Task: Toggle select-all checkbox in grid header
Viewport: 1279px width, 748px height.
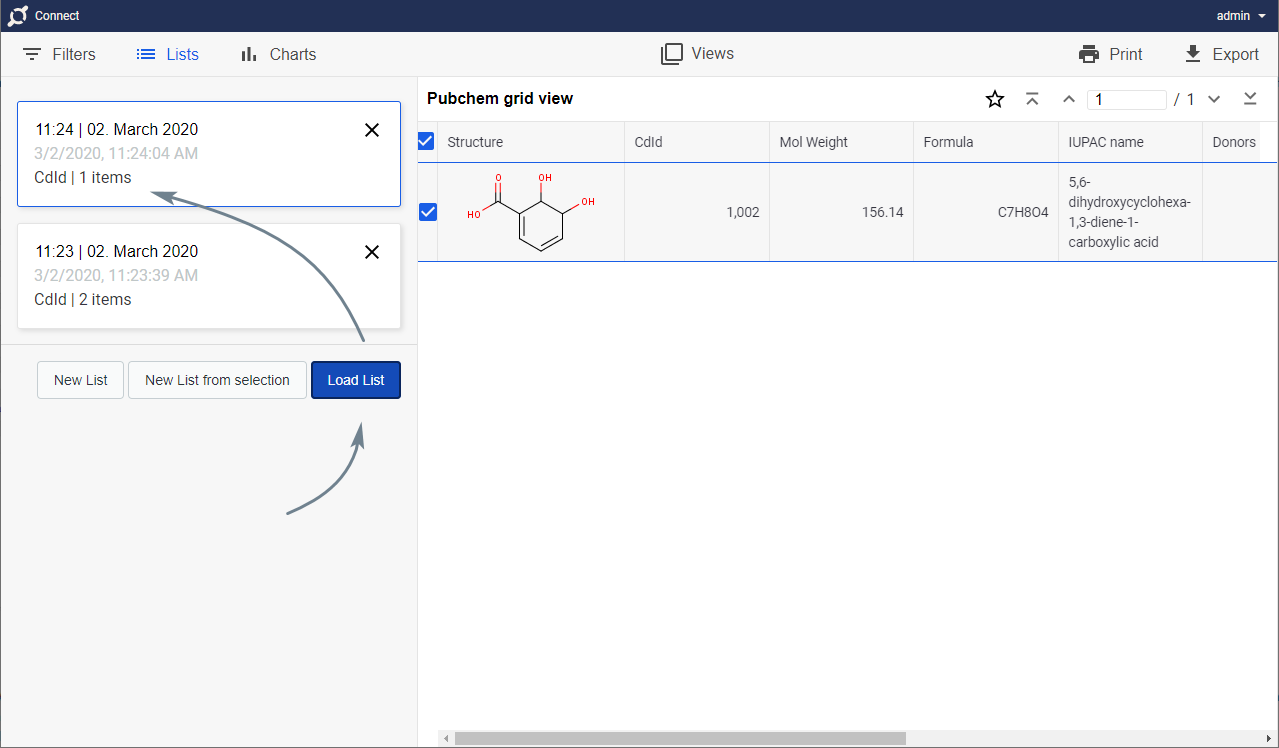Action: 426,142
